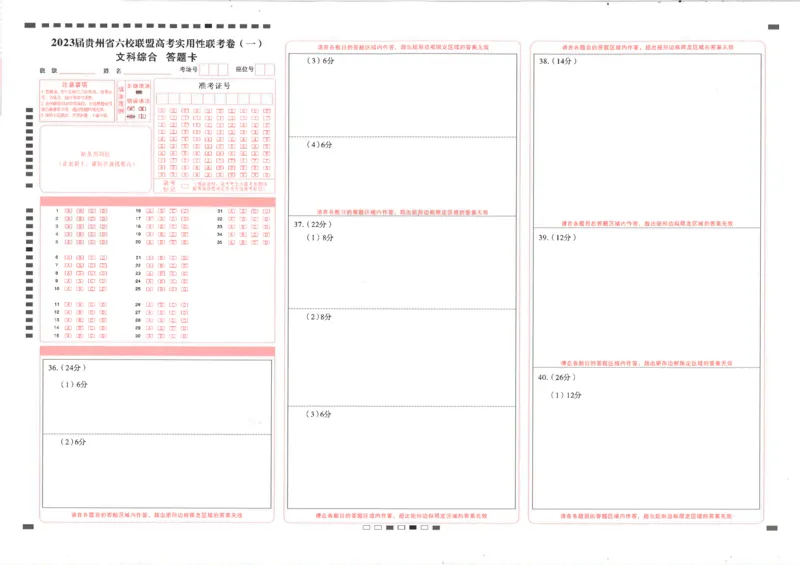800x565 pixels.
Task: Click the question 39 (12分) answer area
Action: [650, 300]
